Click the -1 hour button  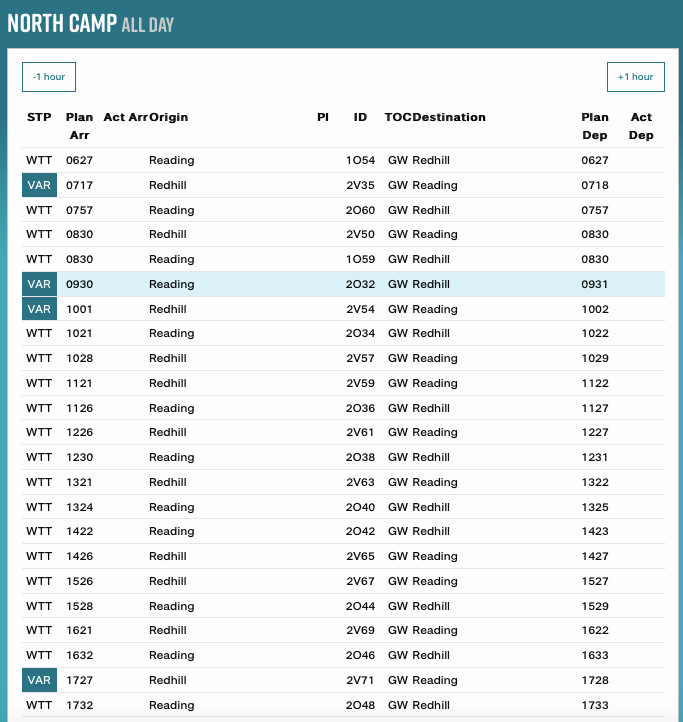[49, 77]
